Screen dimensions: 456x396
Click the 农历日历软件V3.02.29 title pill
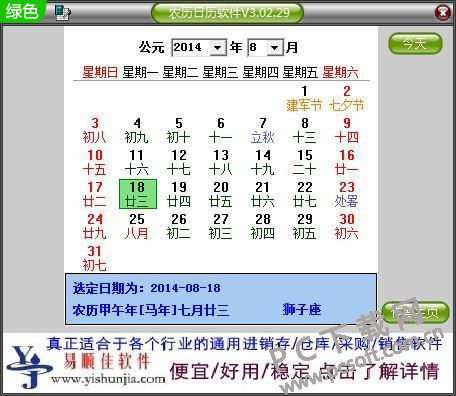pyautogui.click(x=227, y=13)
